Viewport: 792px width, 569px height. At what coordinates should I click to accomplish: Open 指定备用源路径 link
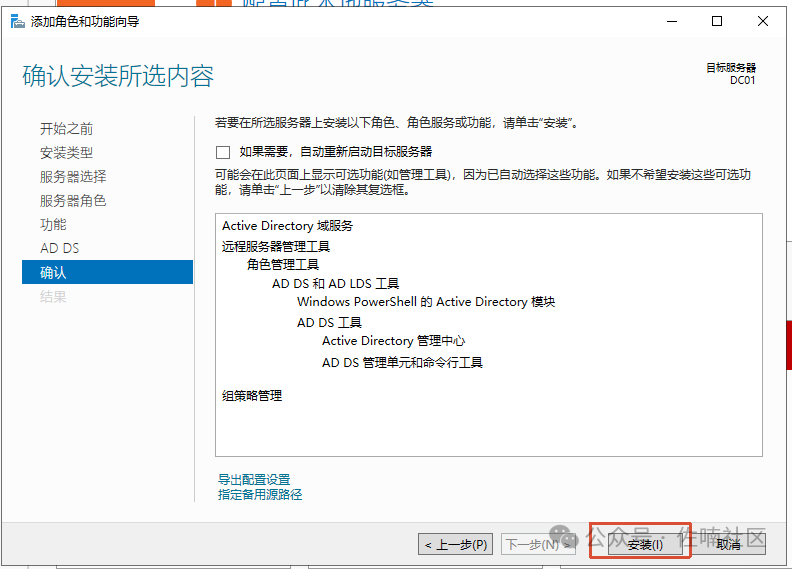(260, 494)
